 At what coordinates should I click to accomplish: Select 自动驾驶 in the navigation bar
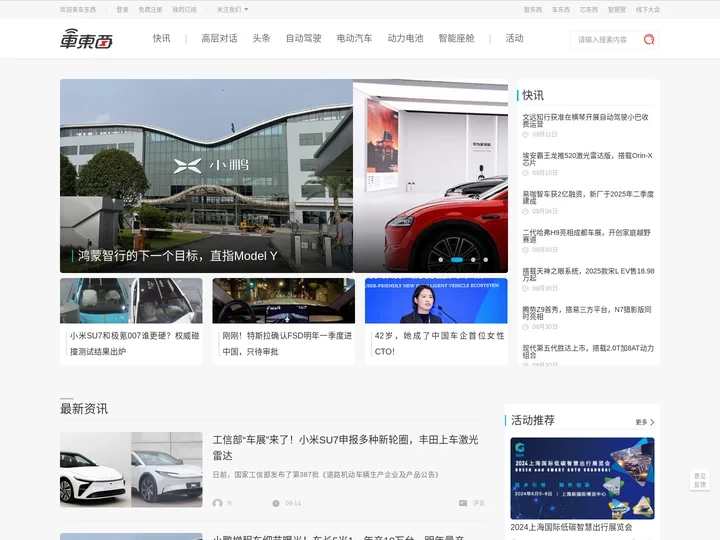click(x=304, y=39)
